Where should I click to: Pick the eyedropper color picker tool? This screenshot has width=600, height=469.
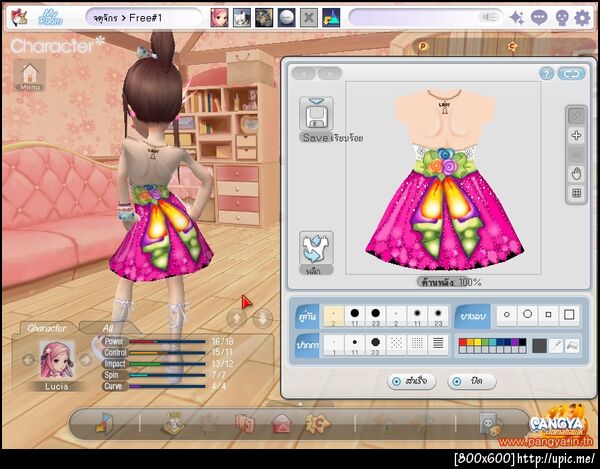pyautogui.click(x=556, y=345)
